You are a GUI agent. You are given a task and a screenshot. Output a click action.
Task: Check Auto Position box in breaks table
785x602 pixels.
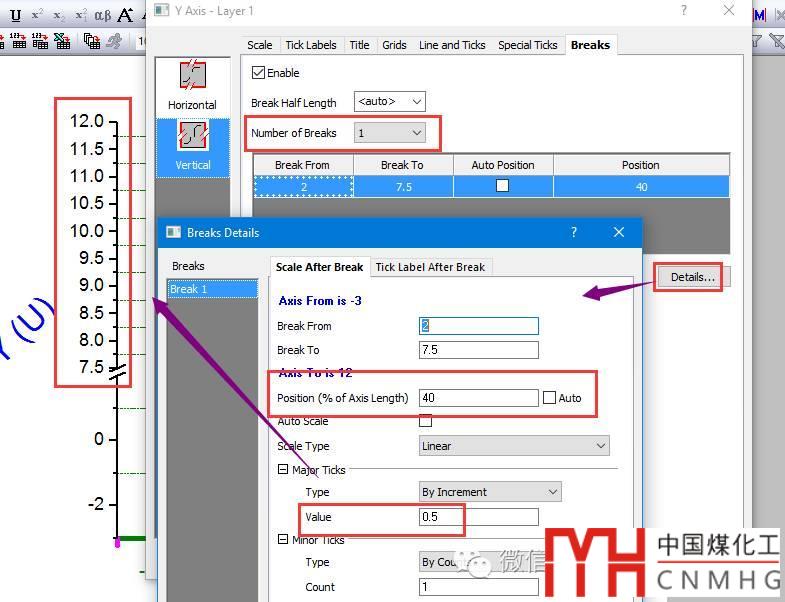[502, 186]
